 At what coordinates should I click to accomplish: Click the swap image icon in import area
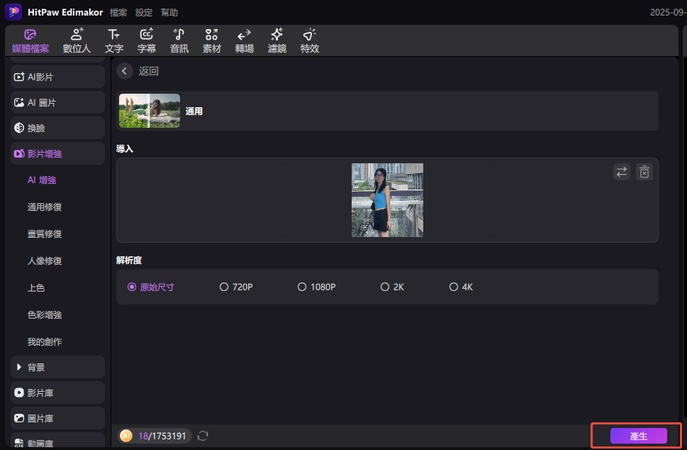point(622,172)
